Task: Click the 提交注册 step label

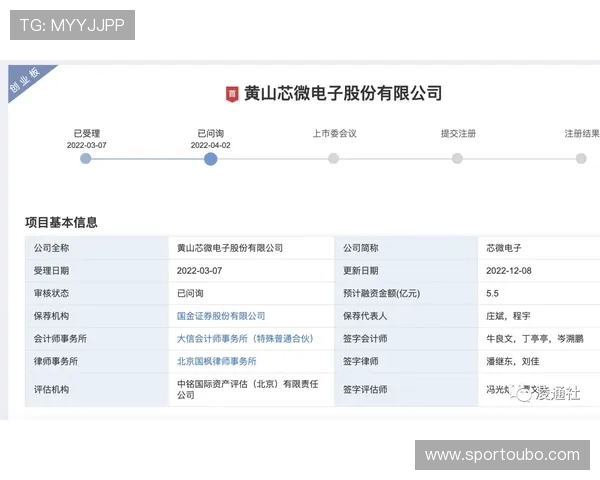Action: [x=458, y=134]
